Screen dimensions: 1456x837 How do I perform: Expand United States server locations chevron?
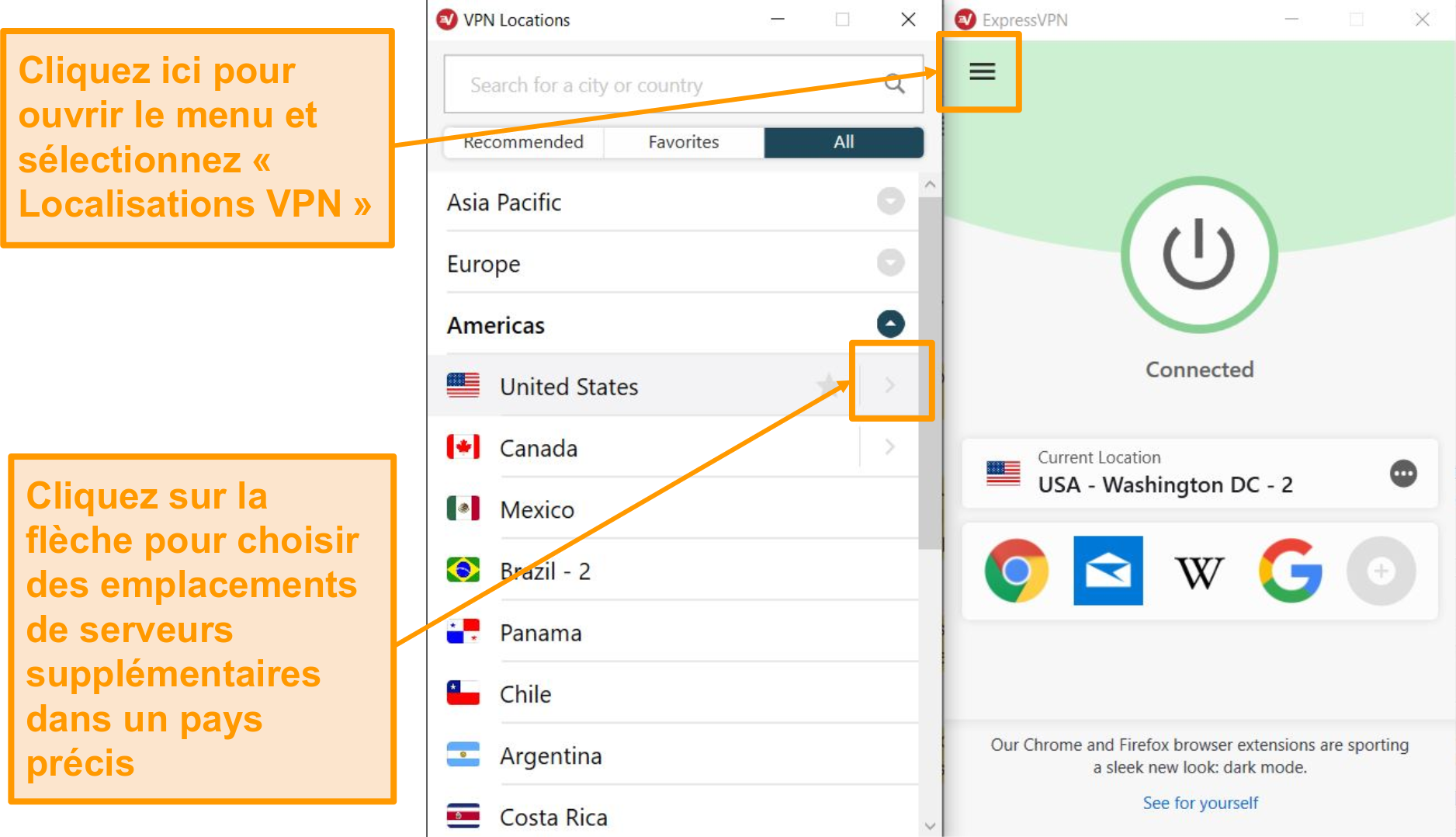tap(889, 385)
